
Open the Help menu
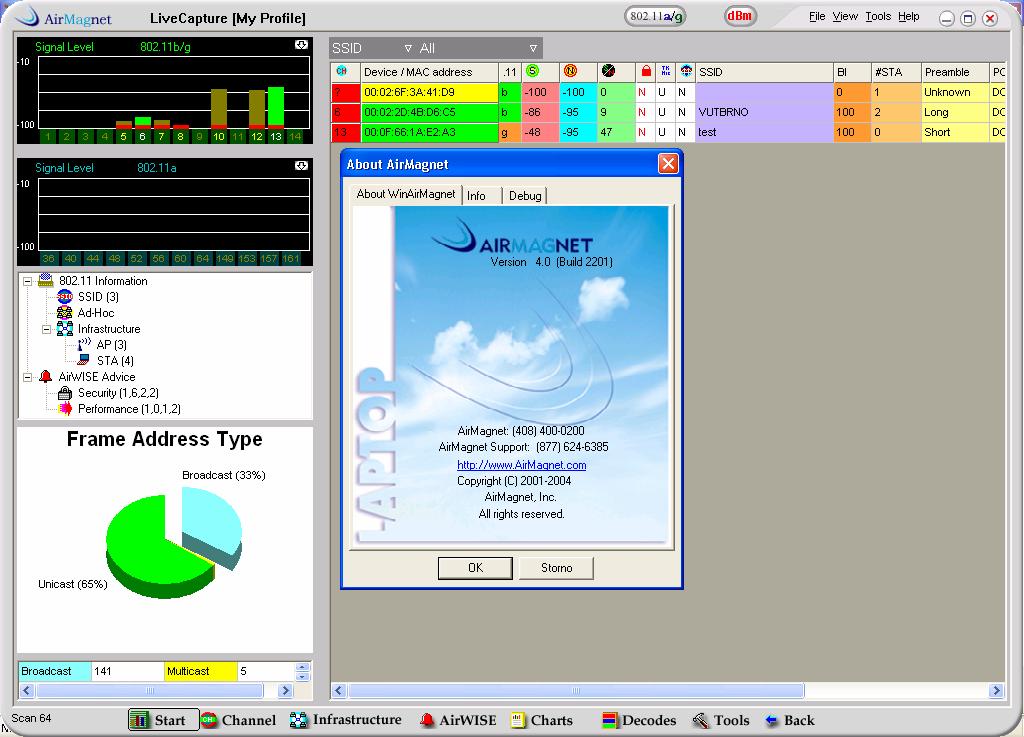[x=908, y=16]
